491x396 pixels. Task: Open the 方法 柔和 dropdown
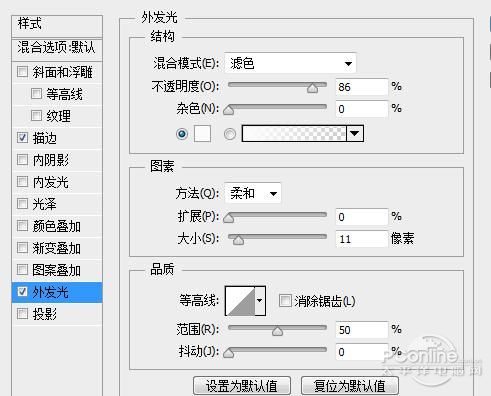pyautogui.click(x=253, y=193)
